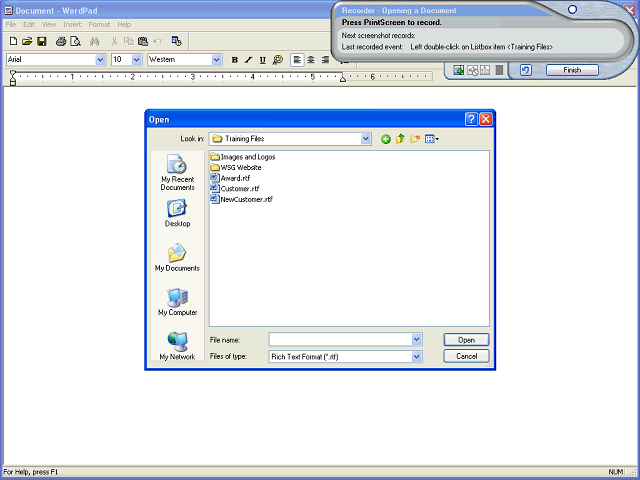Expand the Western script dropdown

pos(217,60)
